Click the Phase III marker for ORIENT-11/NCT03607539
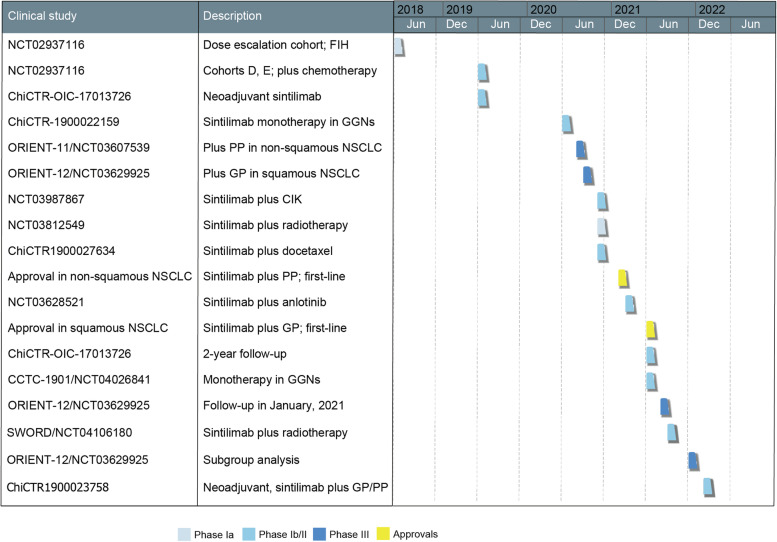Image resolution: width=777 pixels, height=542 pixels. [x=581, y=150]
